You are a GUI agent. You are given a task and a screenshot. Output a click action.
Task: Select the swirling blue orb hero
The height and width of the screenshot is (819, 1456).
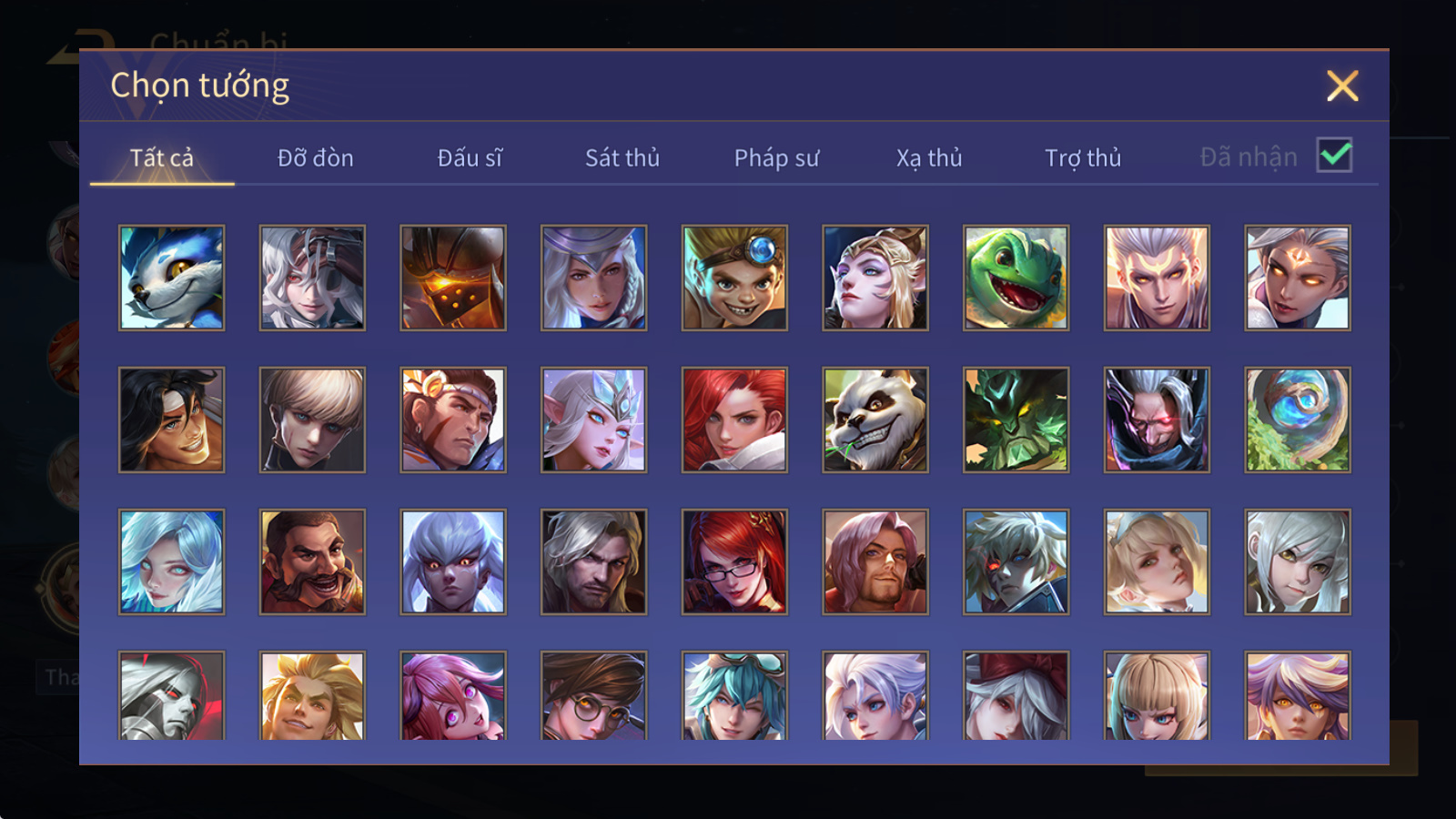(1298, 420)
